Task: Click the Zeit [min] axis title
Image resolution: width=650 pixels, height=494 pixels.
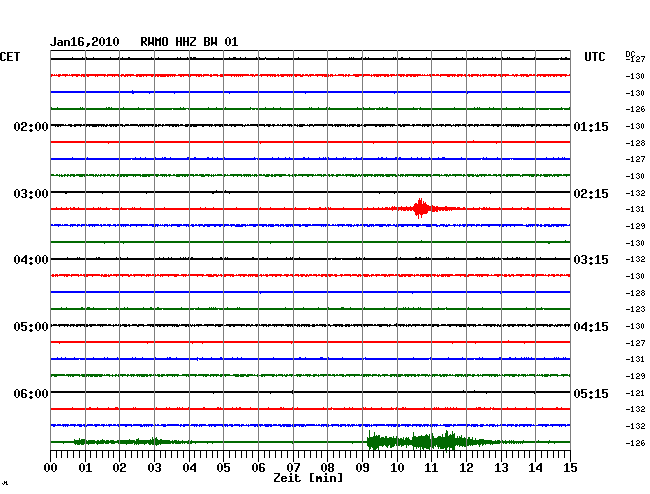Action: coord(308,478)
